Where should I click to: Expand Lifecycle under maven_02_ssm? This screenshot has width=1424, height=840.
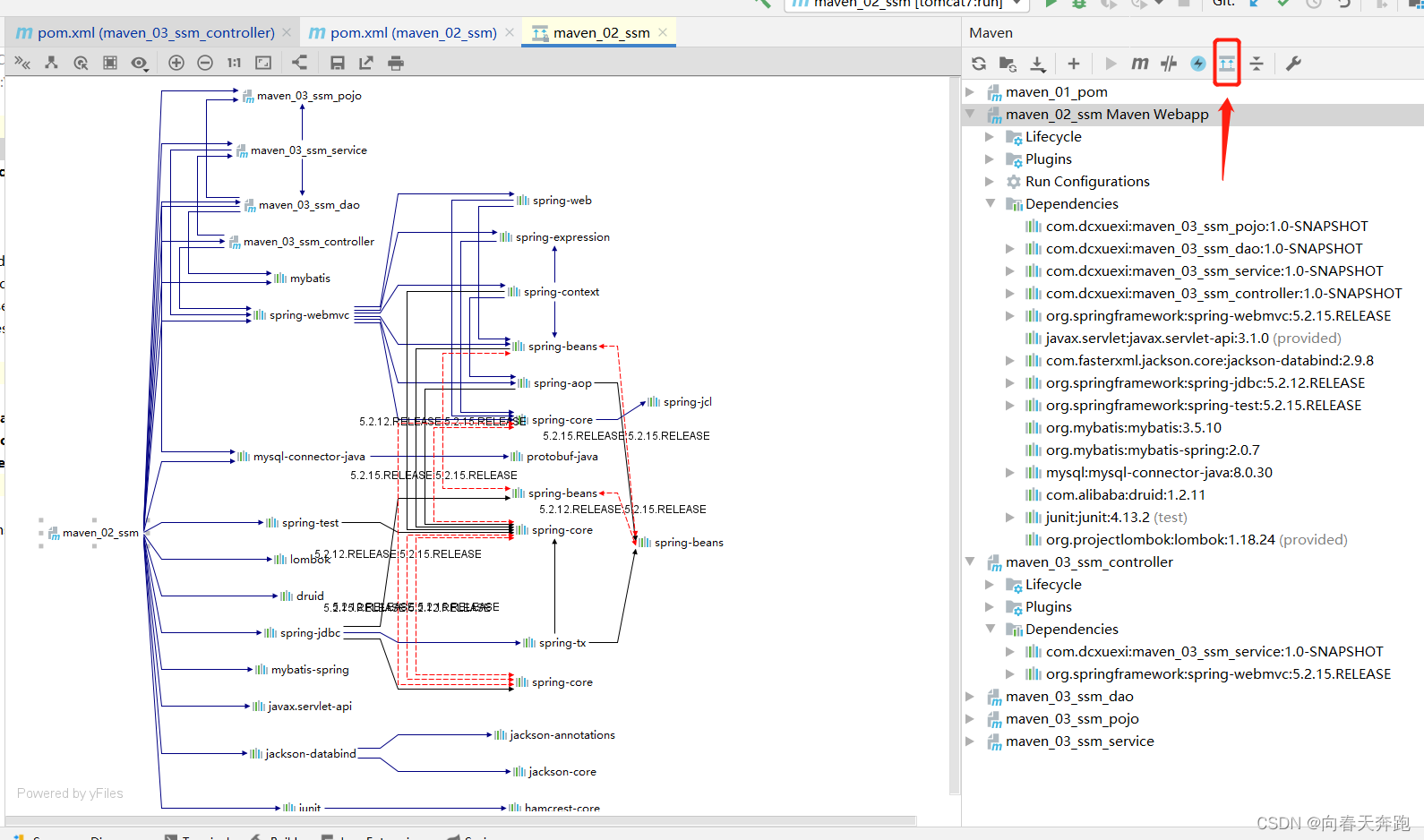point(990,137)
